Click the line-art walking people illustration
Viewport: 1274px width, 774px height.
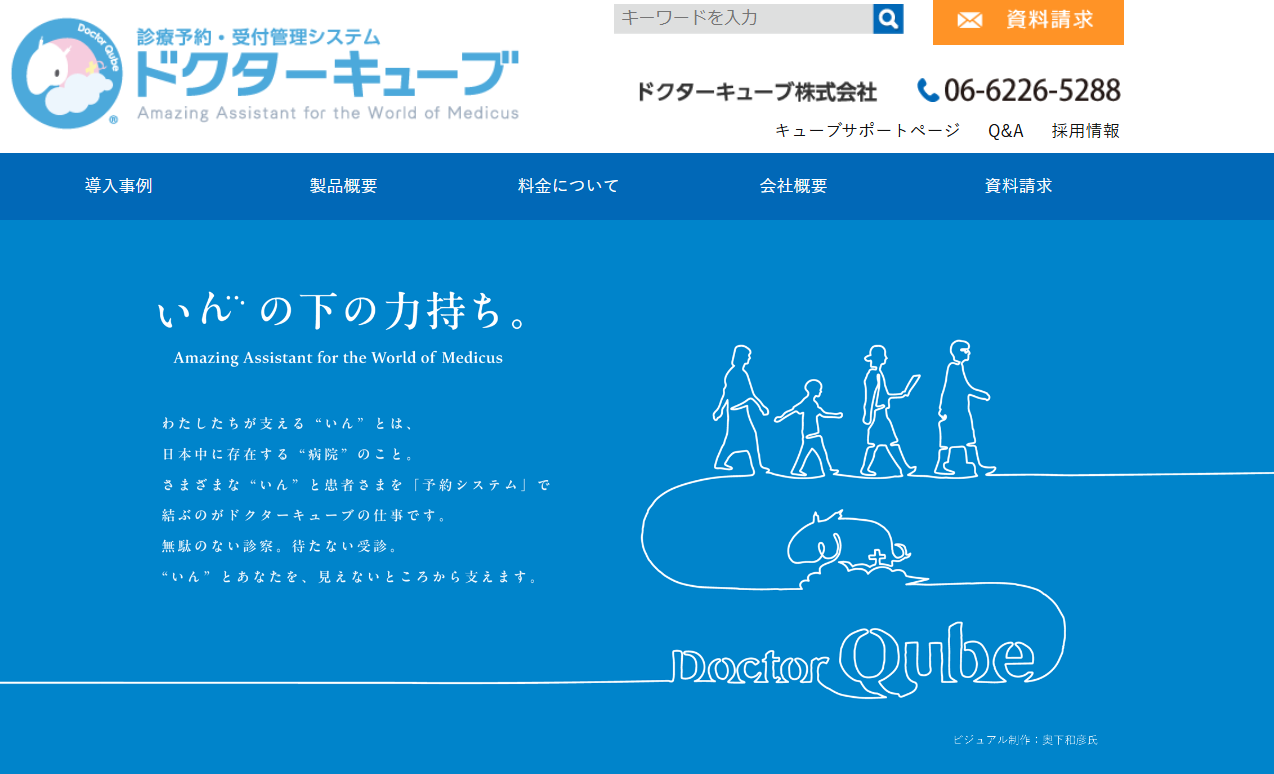click(852, 408)
